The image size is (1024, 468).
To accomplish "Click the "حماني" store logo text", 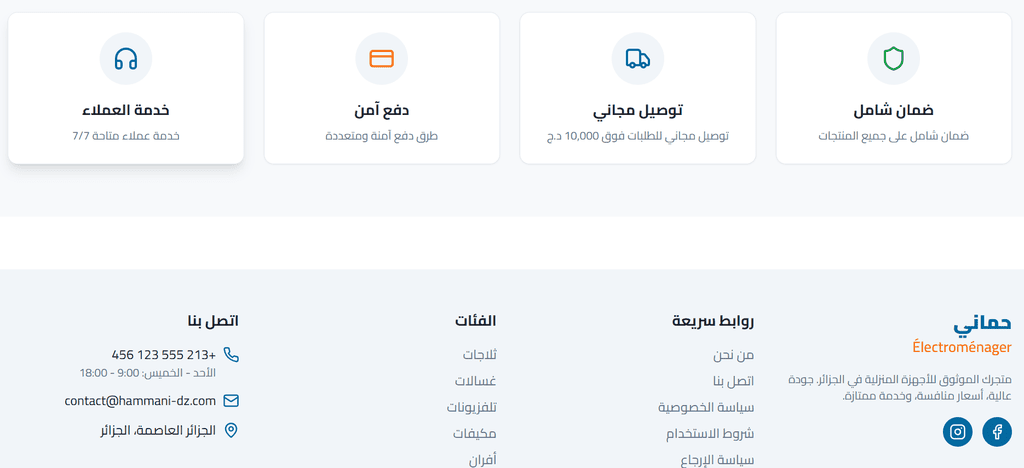I will (x=982, y=323).
